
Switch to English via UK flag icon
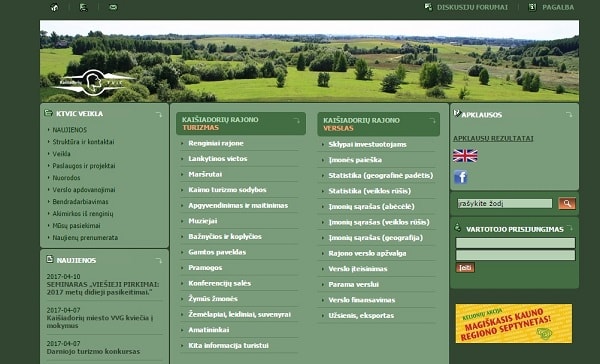click(x=465, y=156)
